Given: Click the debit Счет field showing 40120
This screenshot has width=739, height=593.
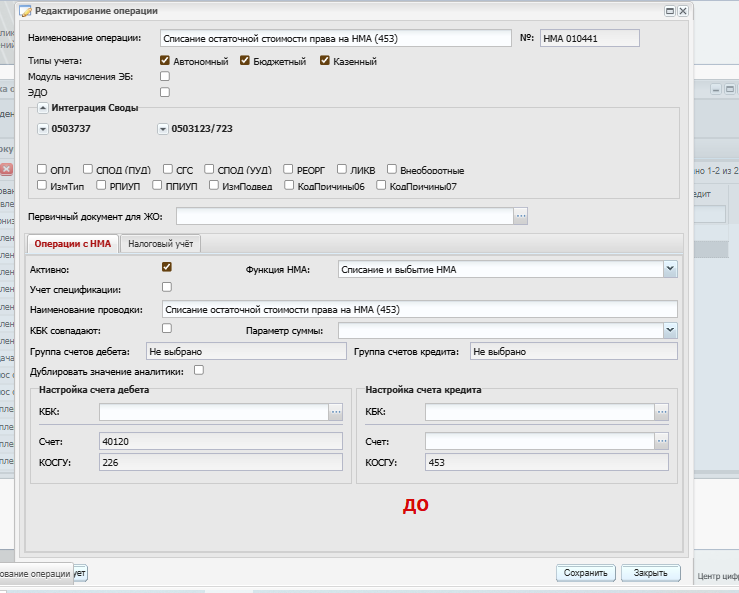Looking at the screenshot, I should [x=221, y=442].
